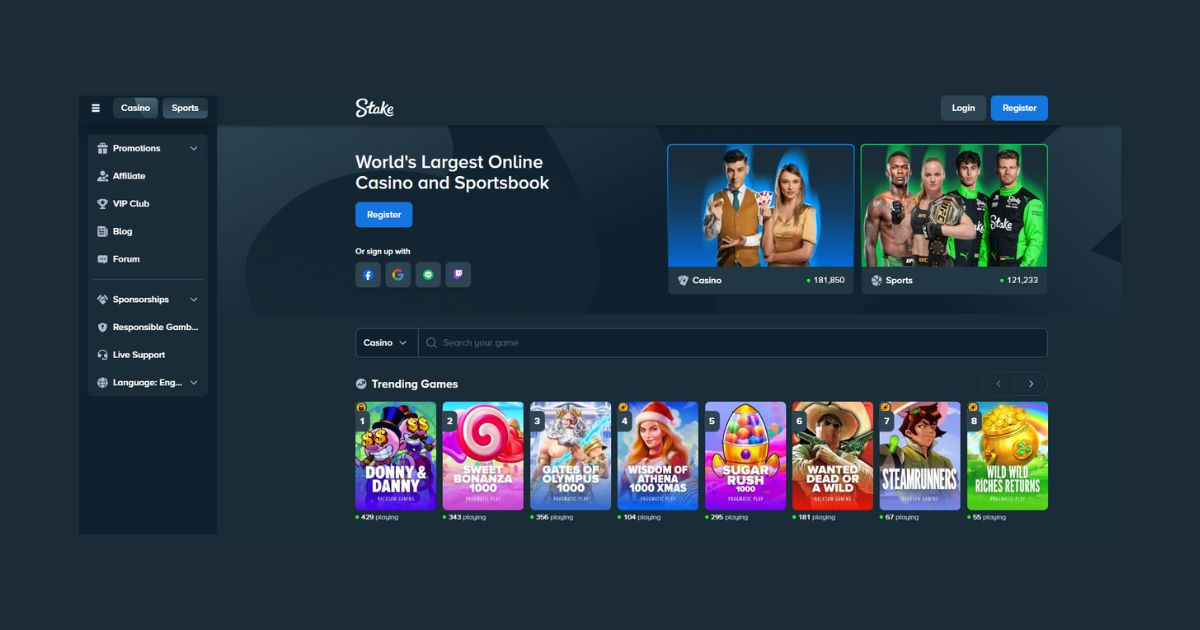Open the Language dropdown
Screen dimensions: 1200x630
coord(193,383)
